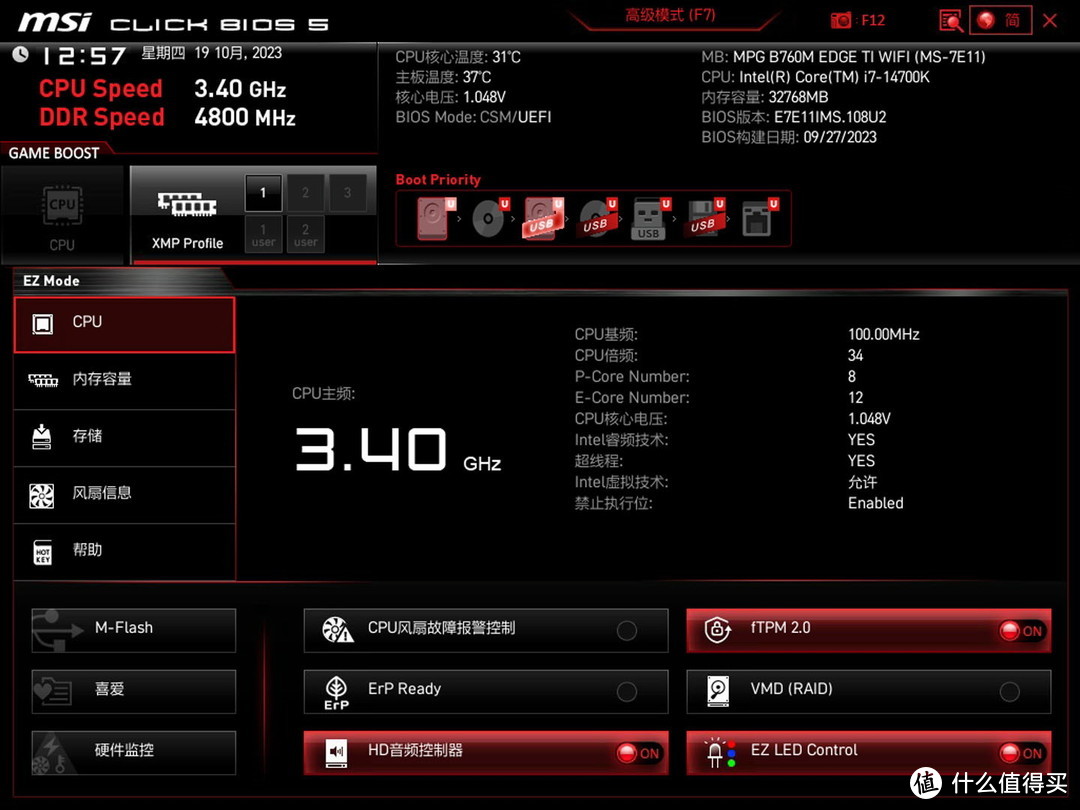Open the language selector globe button
The height and width of the screenshot is (810, 1080).
pos(1000,20)
